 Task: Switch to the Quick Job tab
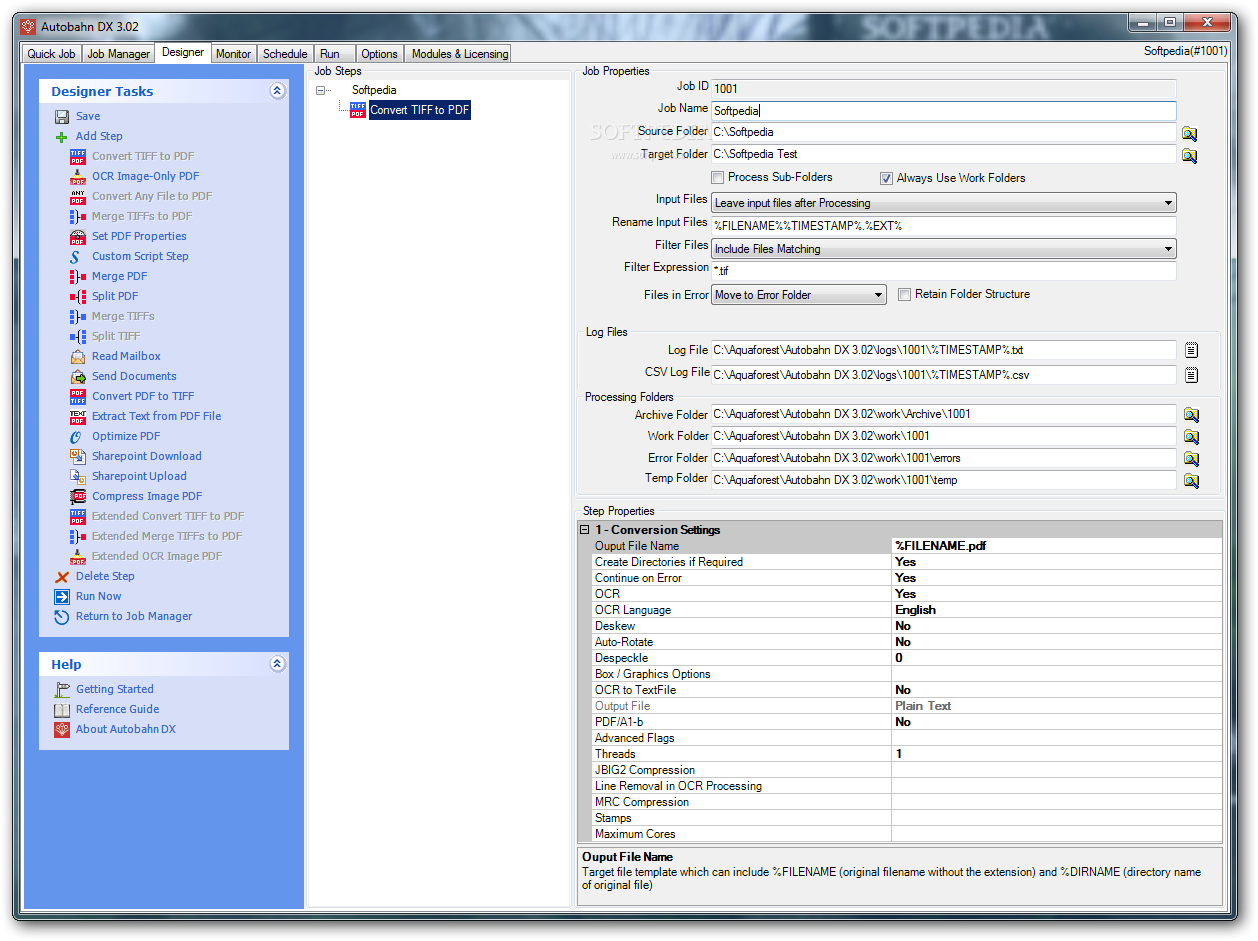click(x=51, y=54)
